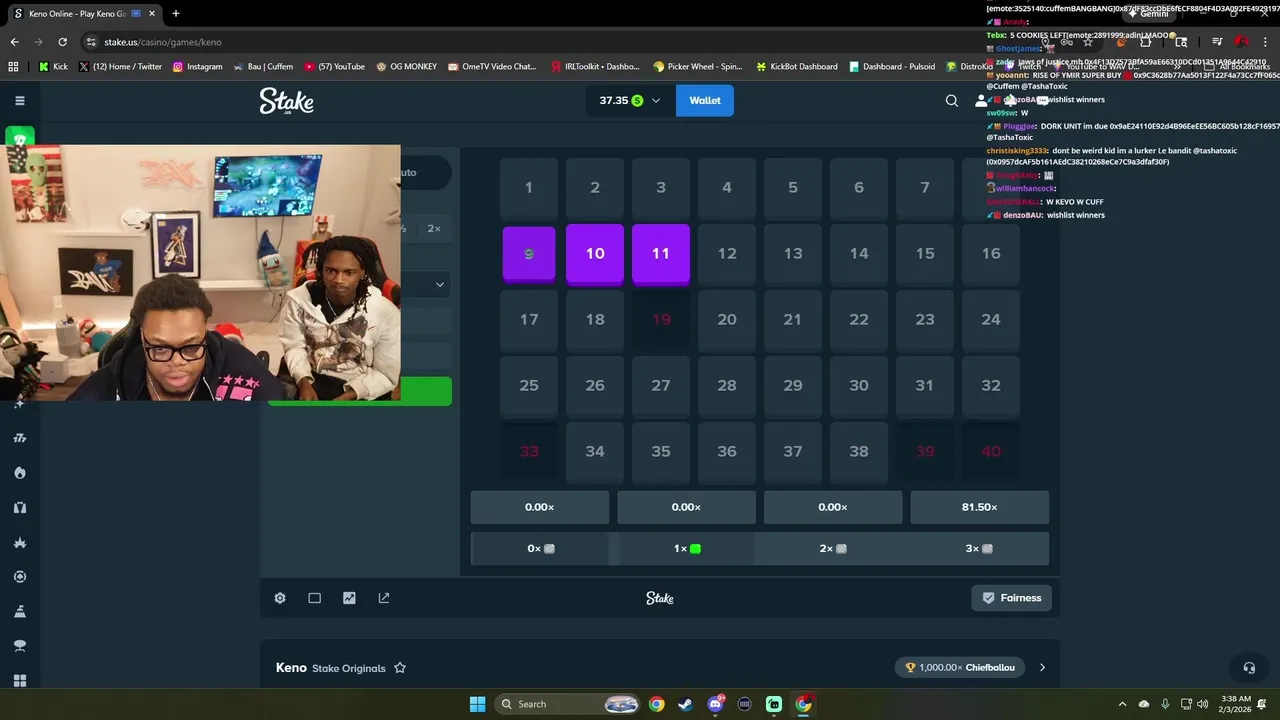Image resolution: width=1280 pixels, height=720 pixels.
Task: Open the site search magnifier icon
Action: coord(952,100)
